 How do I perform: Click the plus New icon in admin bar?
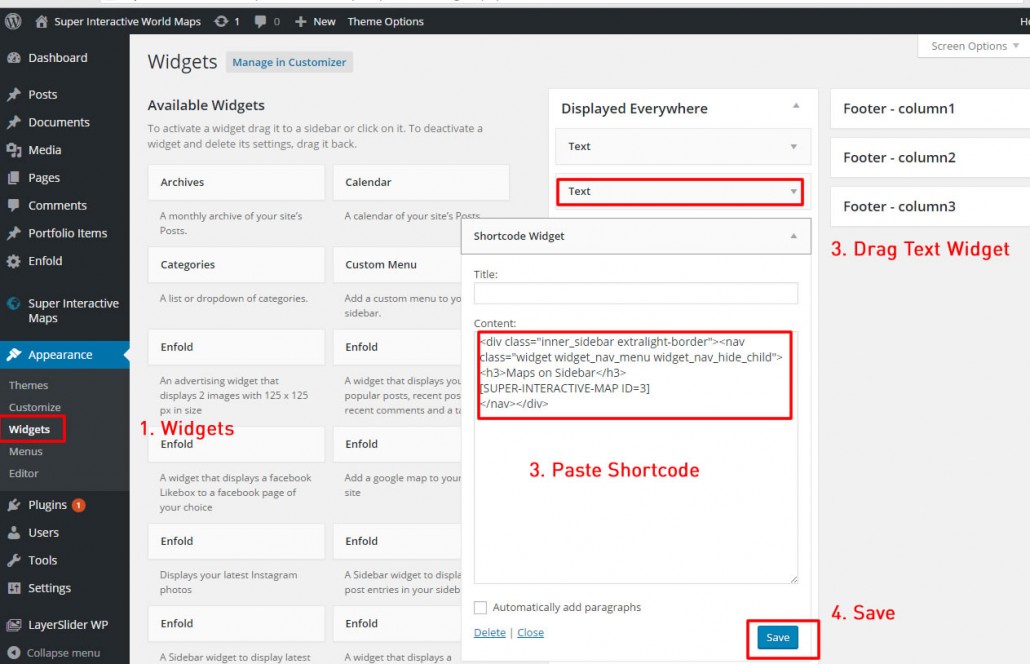(300, 21)
